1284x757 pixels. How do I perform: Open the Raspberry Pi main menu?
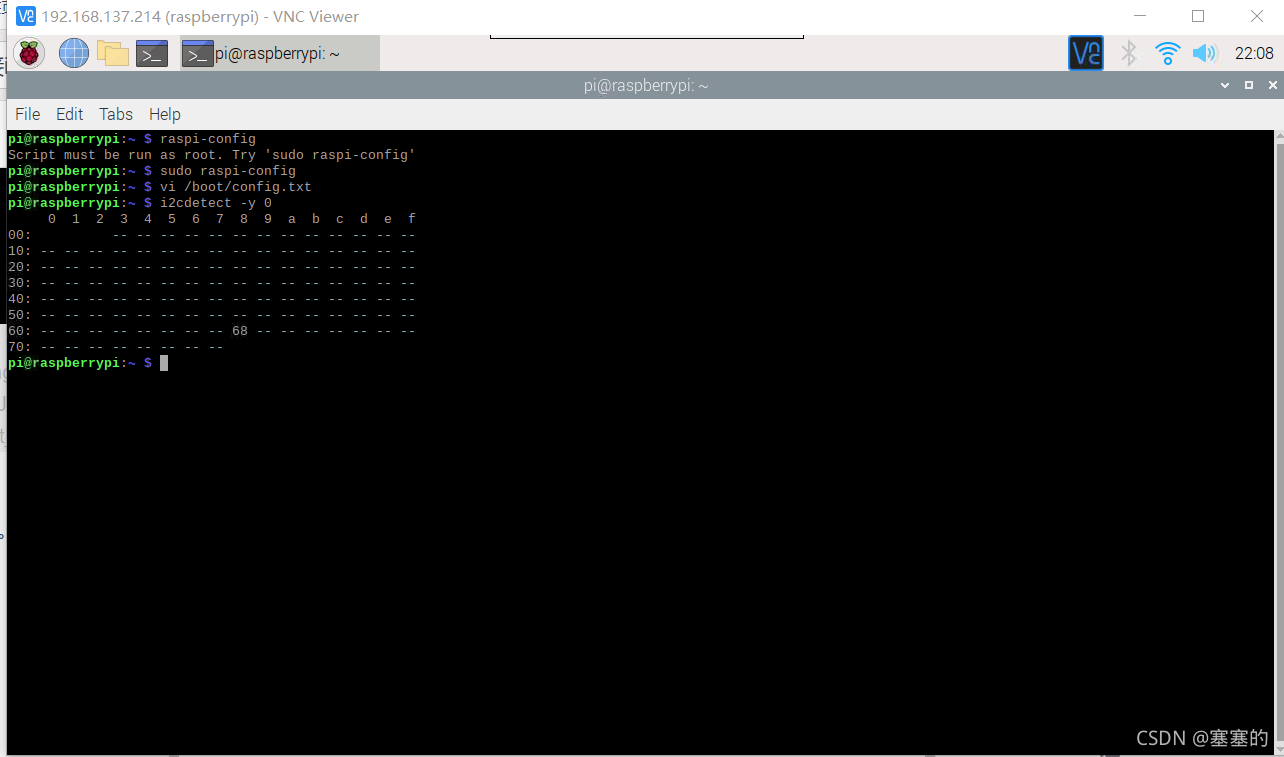(29, 53)
